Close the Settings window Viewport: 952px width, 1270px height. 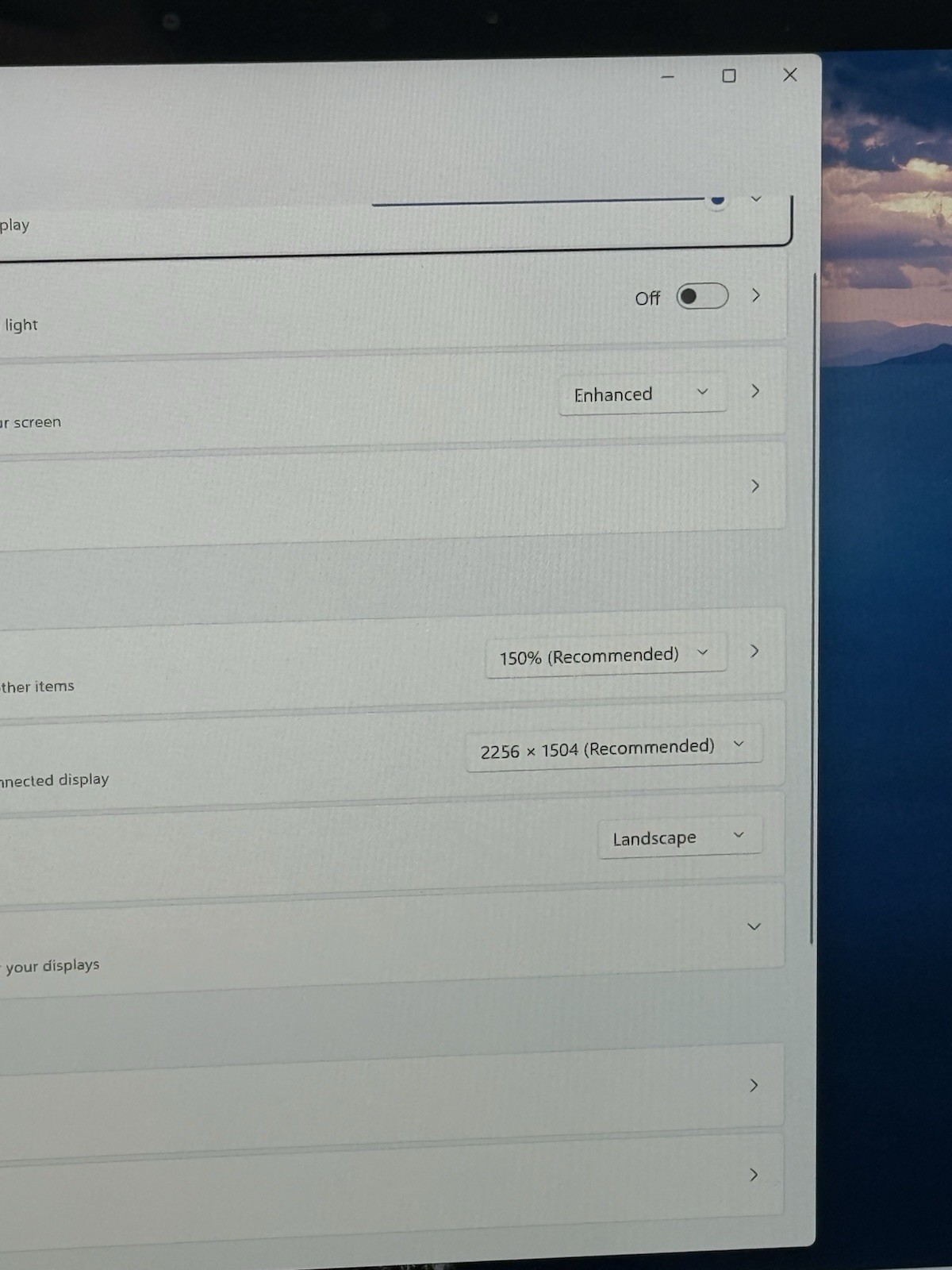tap(790, 75)
